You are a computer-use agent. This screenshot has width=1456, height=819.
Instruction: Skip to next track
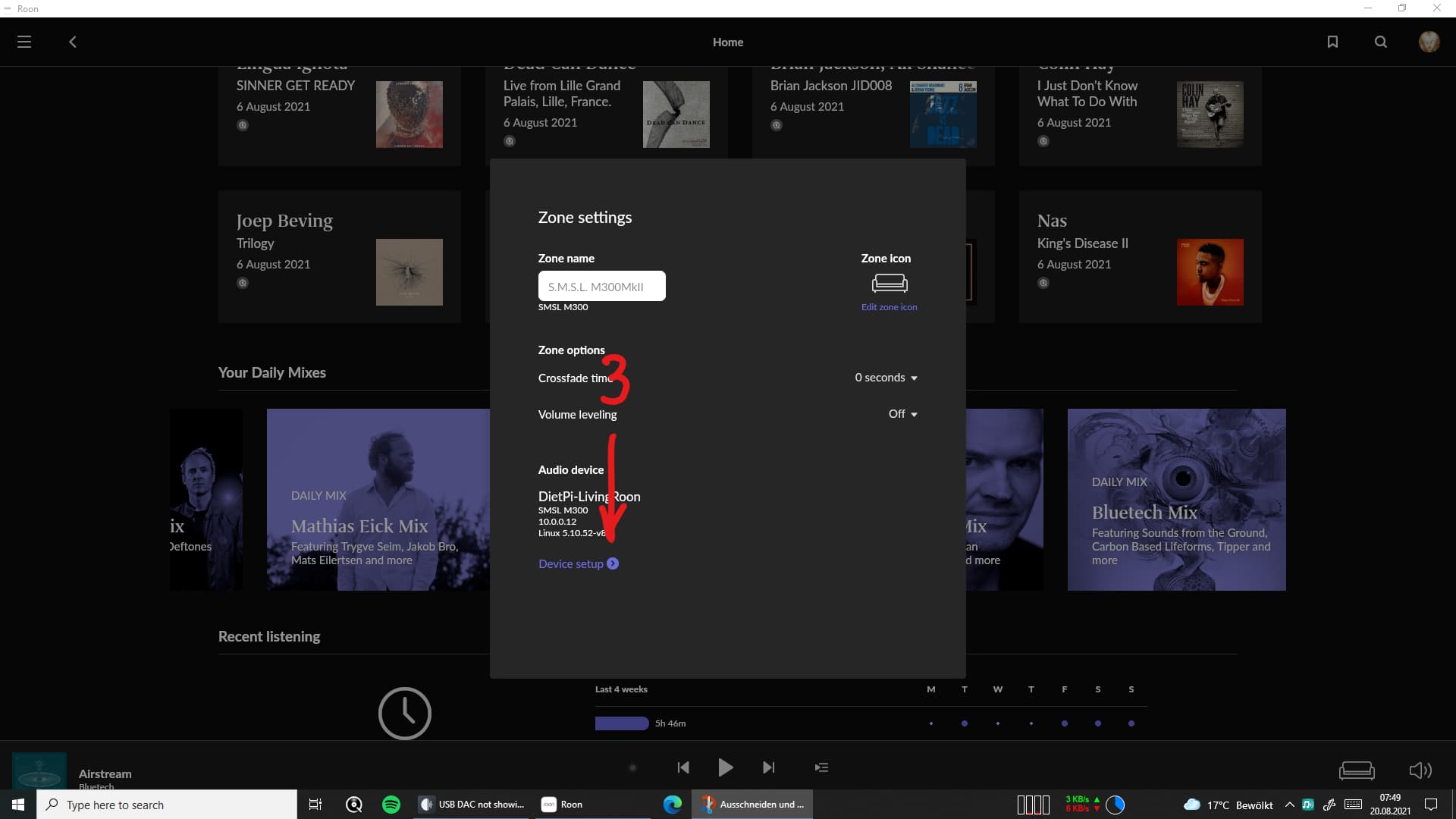[768, 767]
